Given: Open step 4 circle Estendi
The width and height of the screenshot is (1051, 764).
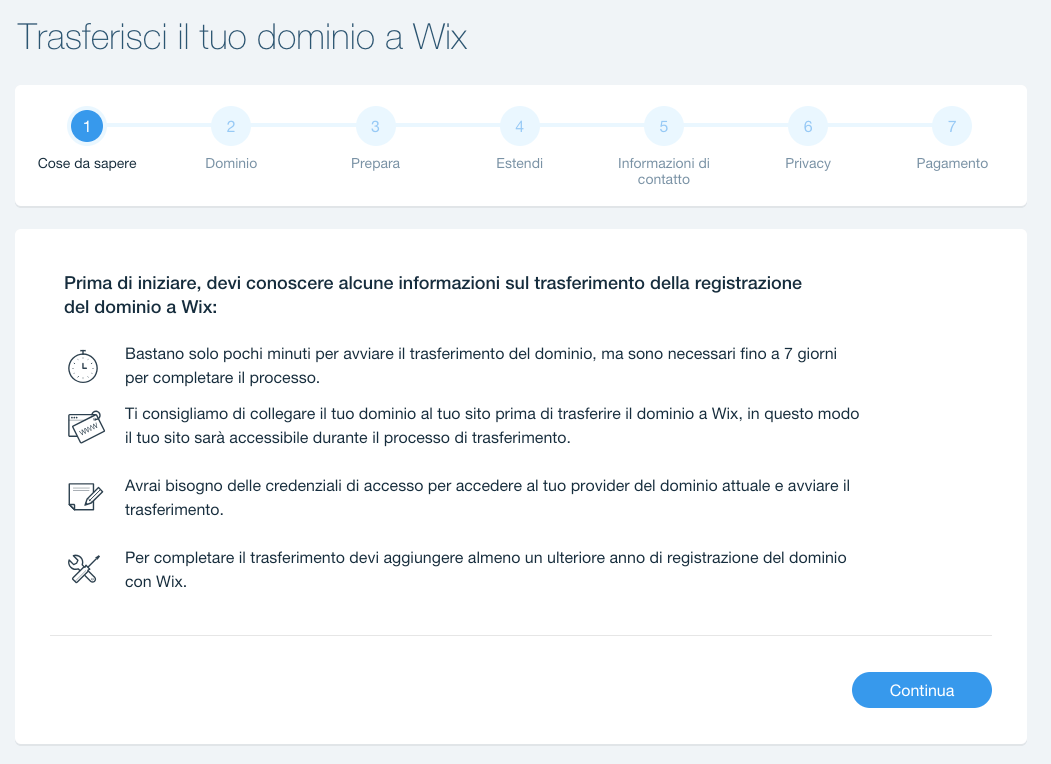Looking at the screenshot, I should pos(519,126).
